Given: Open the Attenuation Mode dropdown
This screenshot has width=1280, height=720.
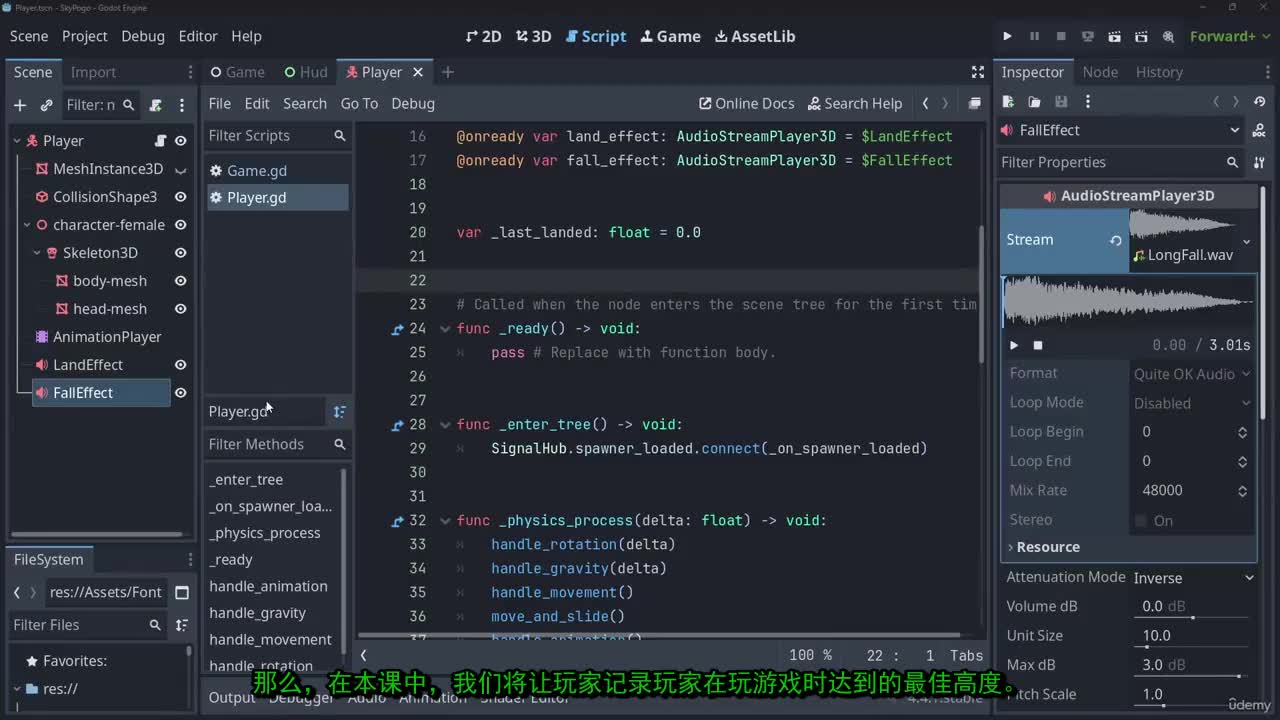Looking at the screenshot, I should point(1194,577).
